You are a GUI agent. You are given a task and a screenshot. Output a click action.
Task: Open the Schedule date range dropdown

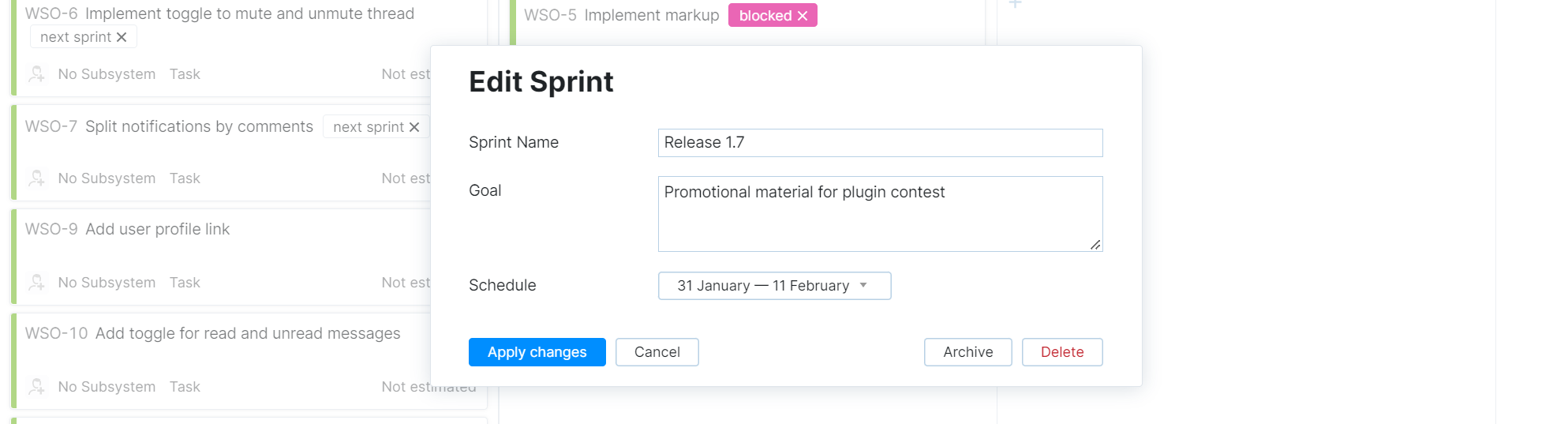[774, 286]
